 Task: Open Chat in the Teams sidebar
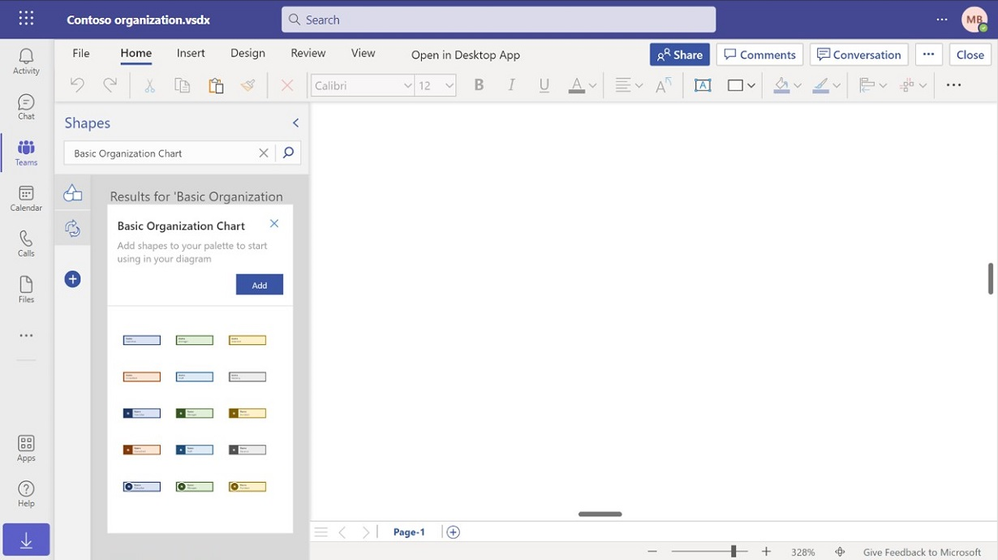pos(26,107)
